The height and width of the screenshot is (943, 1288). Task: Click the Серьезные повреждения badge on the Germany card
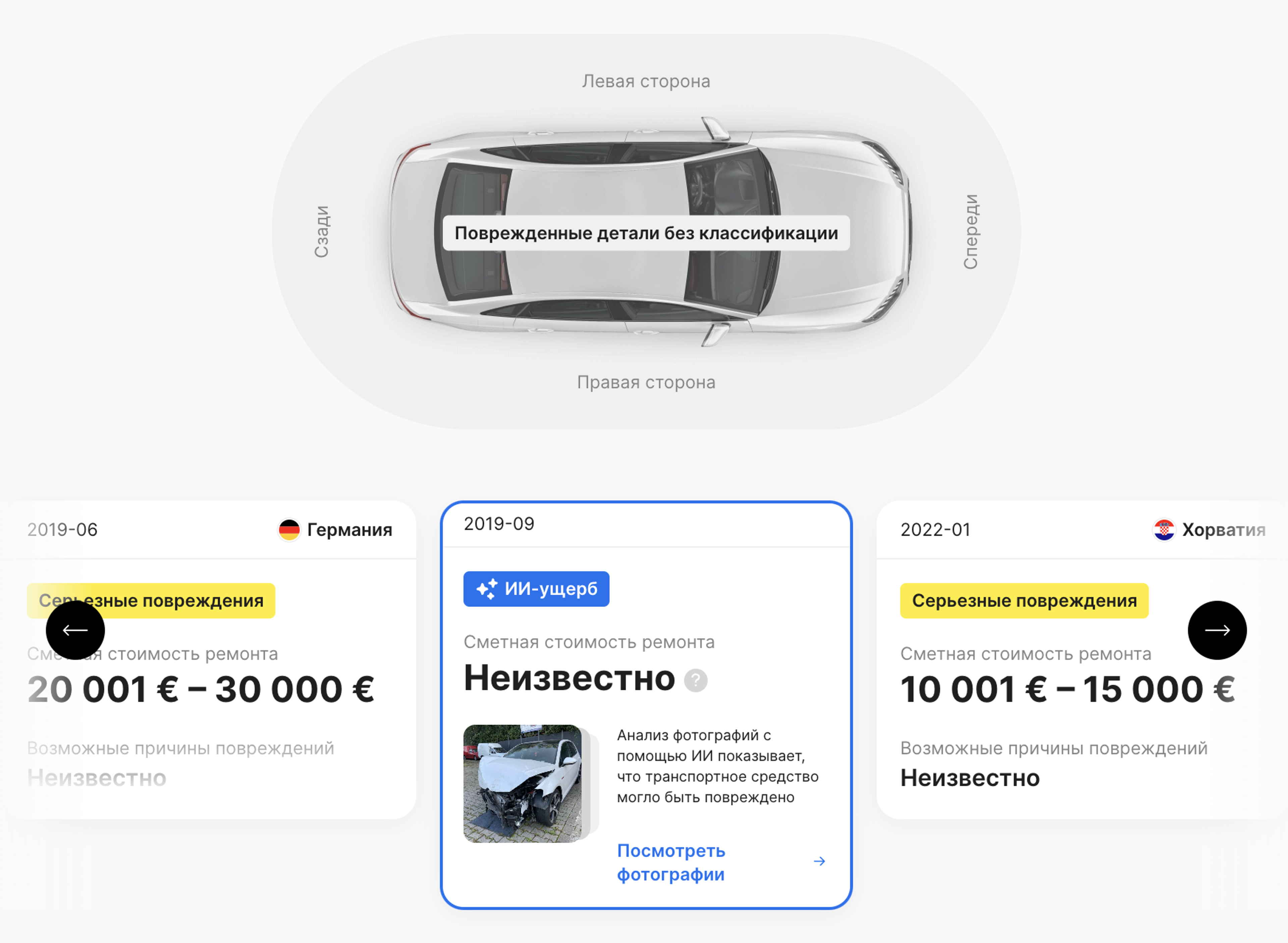[x=151, y=600]
